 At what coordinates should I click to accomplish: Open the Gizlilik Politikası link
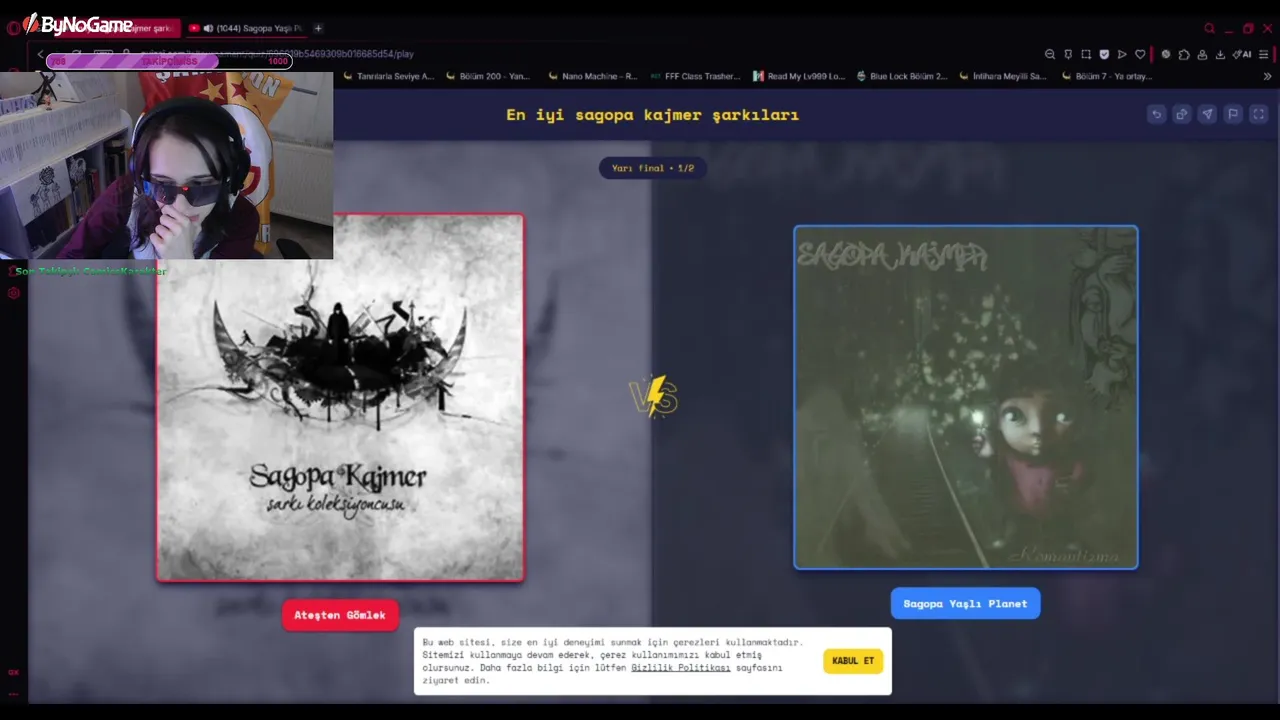(680, 667)
